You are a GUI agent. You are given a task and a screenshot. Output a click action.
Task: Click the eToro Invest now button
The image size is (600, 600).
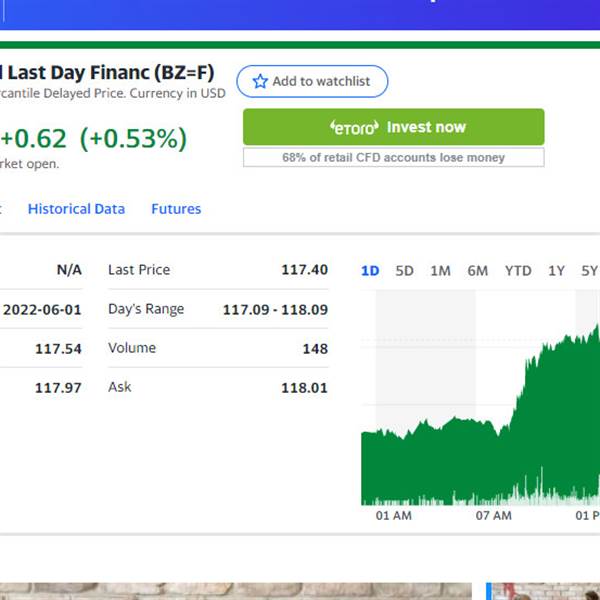[393, 127]
